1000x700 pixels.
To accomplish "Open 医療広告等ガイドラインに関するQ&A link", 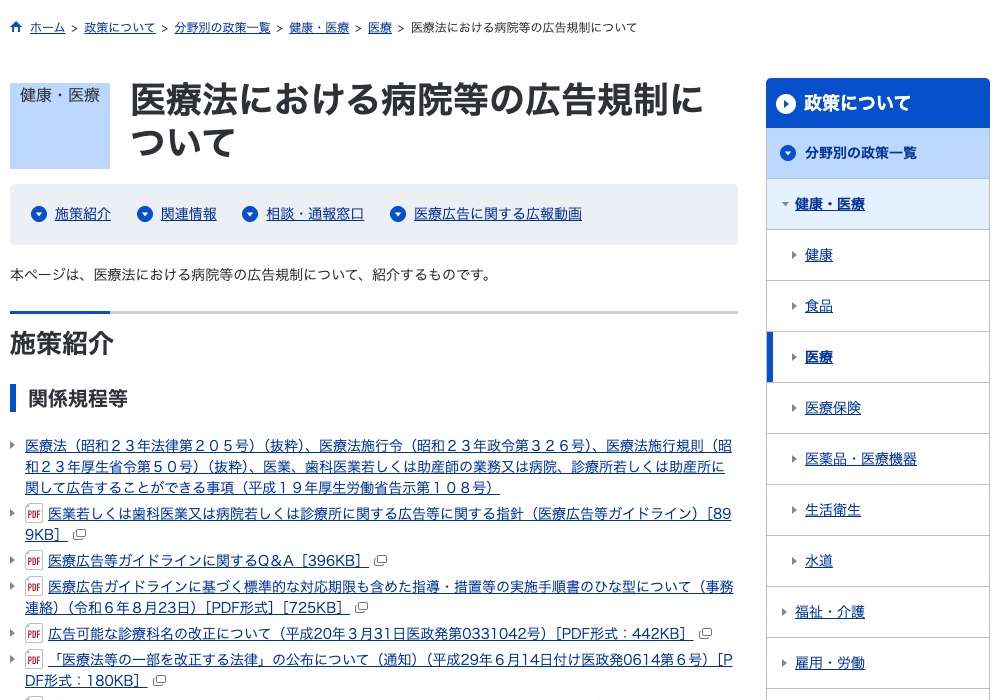I will (208, 560).
